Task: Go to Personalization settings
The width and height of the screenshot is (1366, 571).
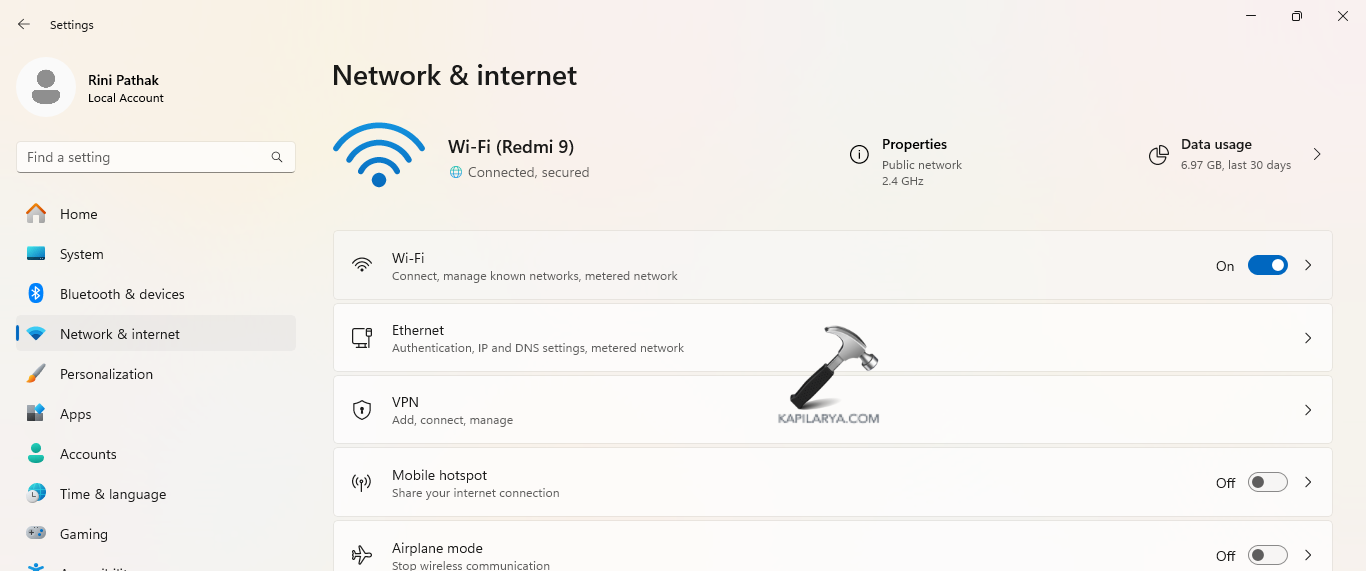Action: tap(106, 374)
